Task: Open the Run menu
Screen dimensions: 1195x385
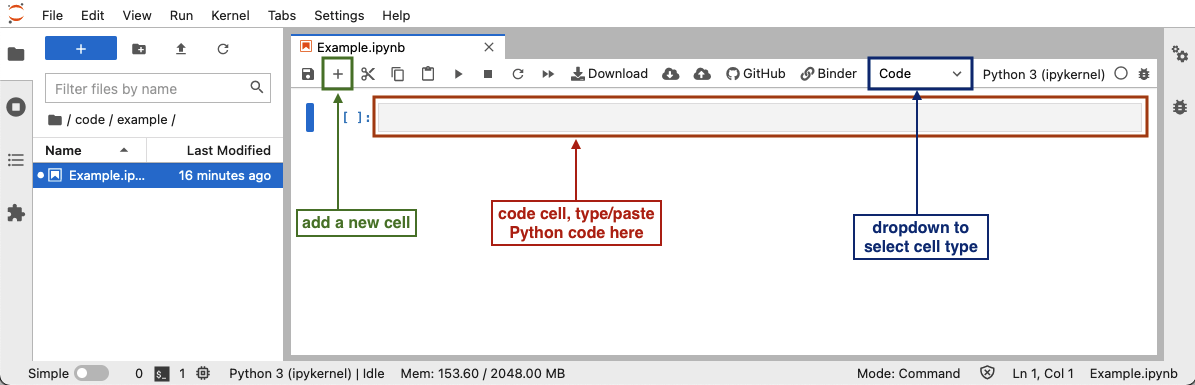Action: click(x=181, y=15)
